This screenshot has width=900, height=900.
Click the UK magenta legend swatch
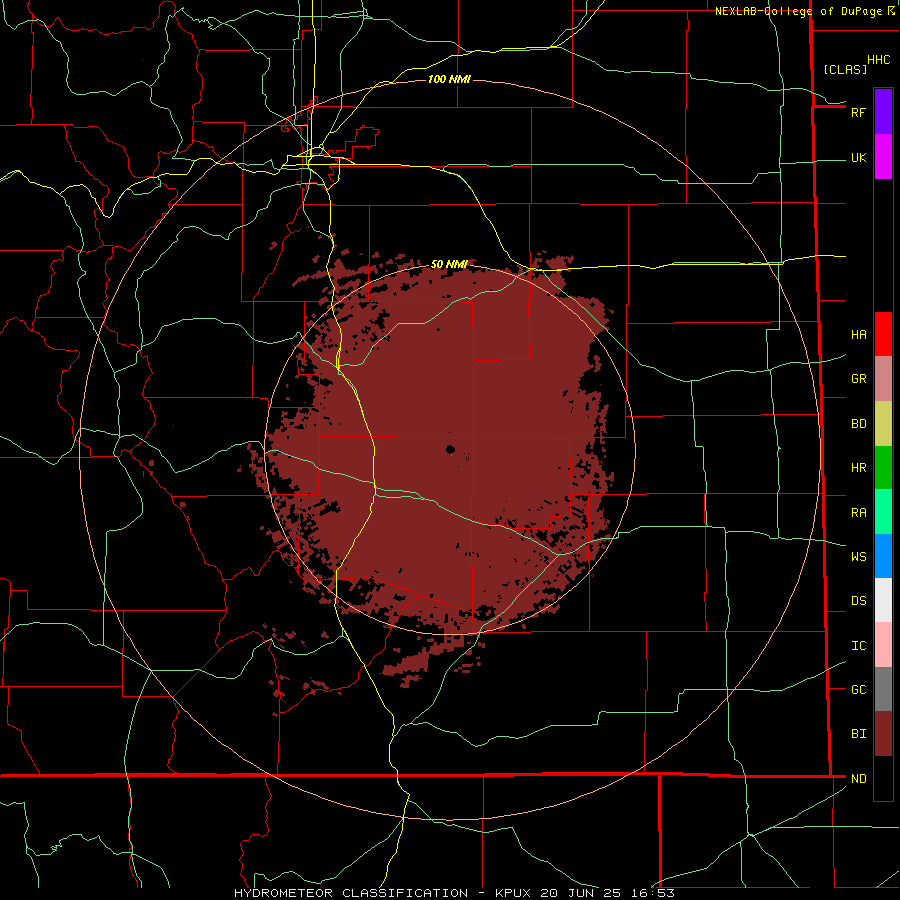(x=883, y=157)
